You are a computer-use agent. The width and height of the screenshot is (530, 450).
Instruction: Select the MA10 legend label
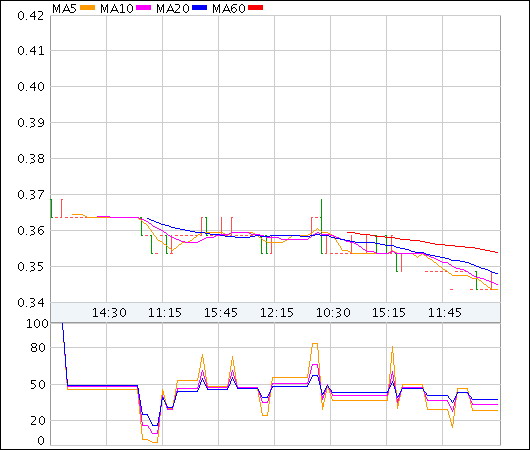[x=117, y=8]
